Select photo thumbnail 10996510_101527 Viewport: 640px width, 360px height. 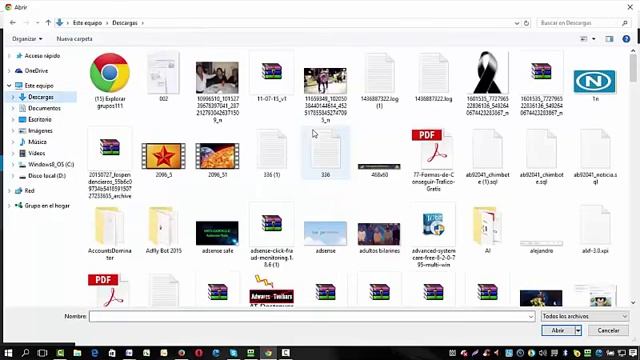(217, 92)
